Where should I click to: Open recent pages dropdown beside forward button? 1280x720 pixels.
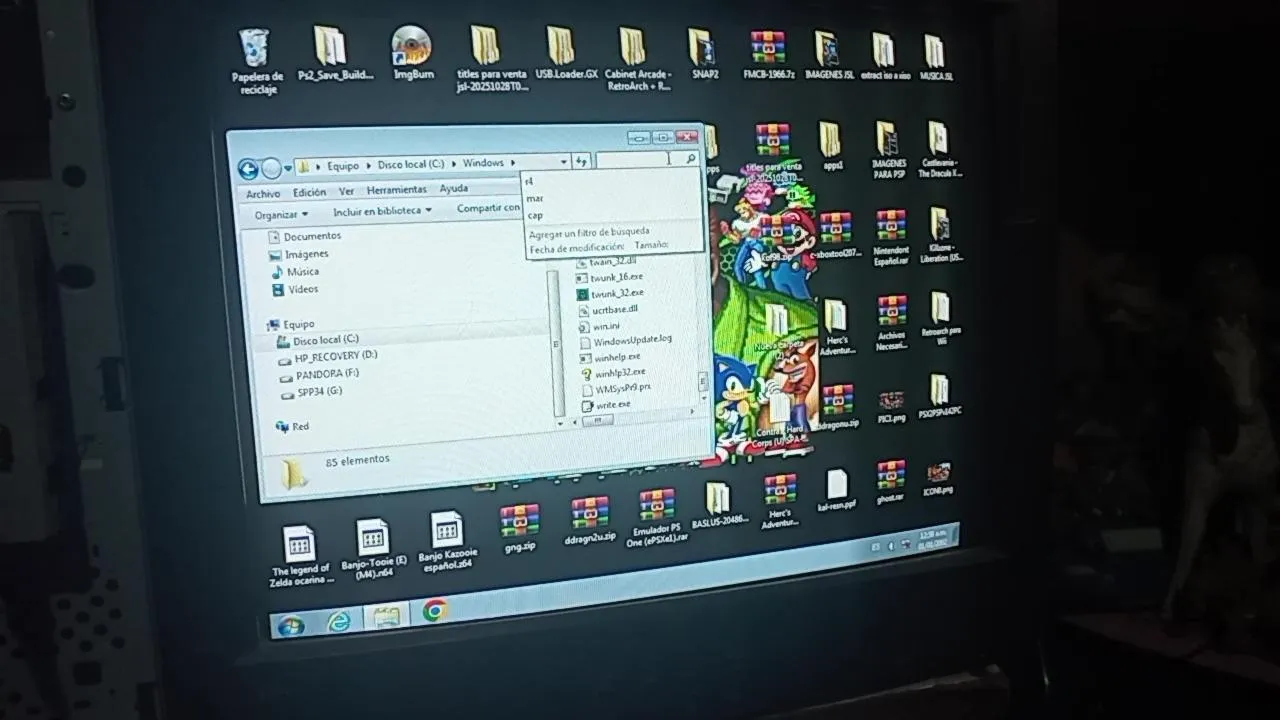coord(288,168)
